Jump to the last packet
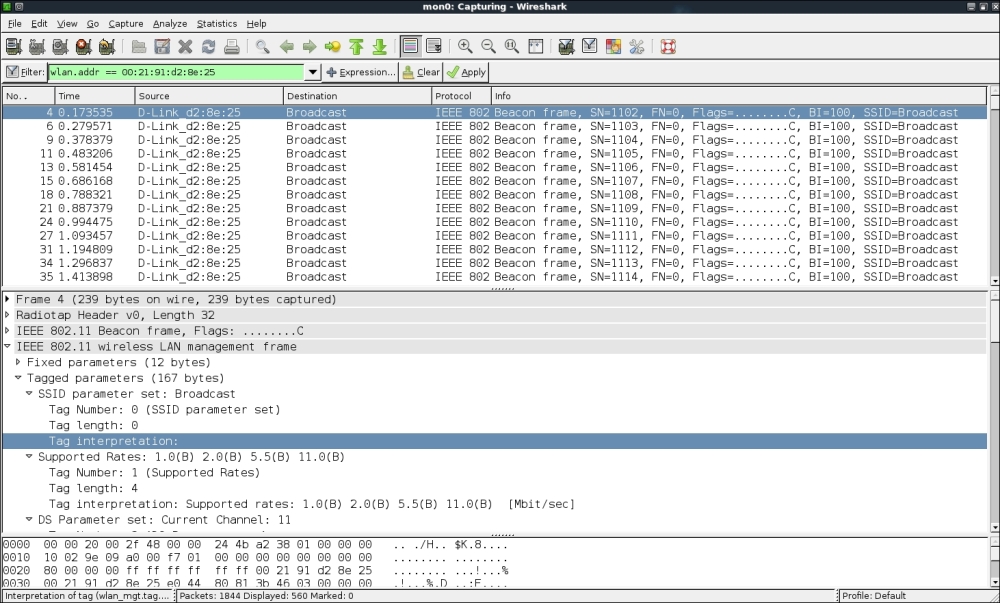The width and height of the screenshot is (1000, 603). click(x=379, y=47)
